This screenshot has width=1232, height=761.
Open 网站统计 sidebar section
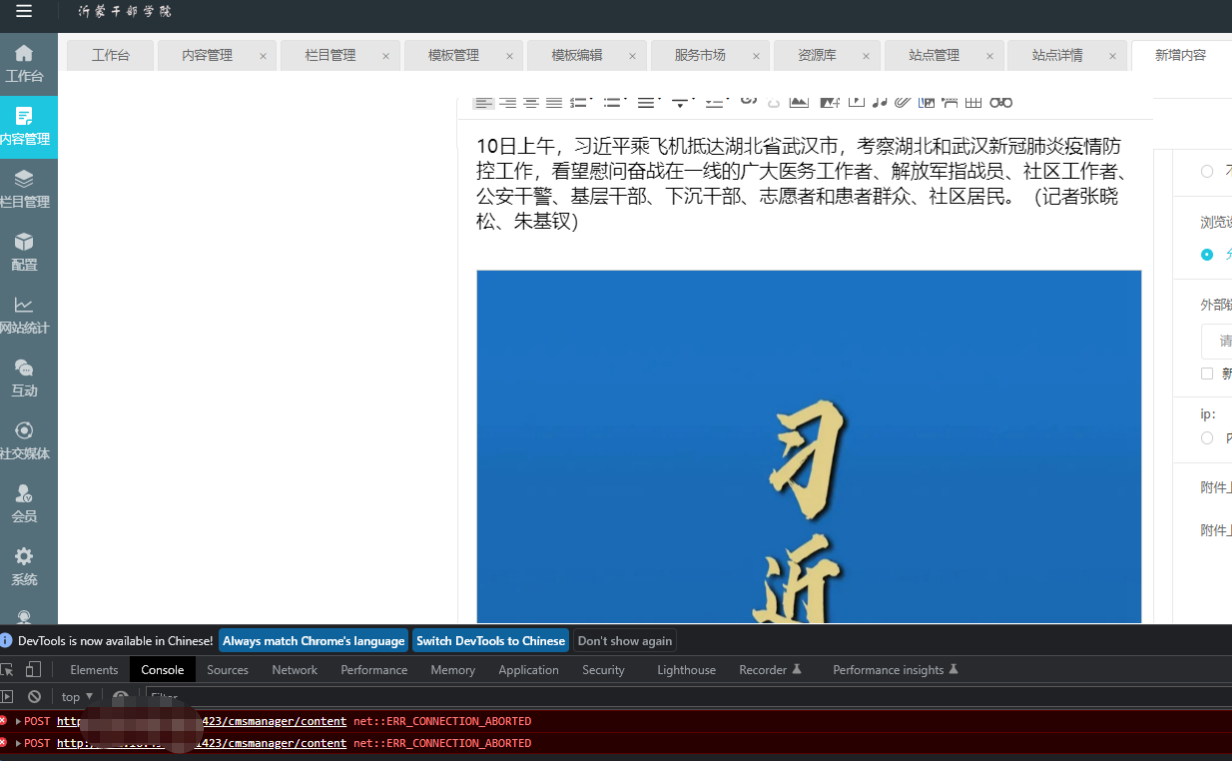[25, 315]
